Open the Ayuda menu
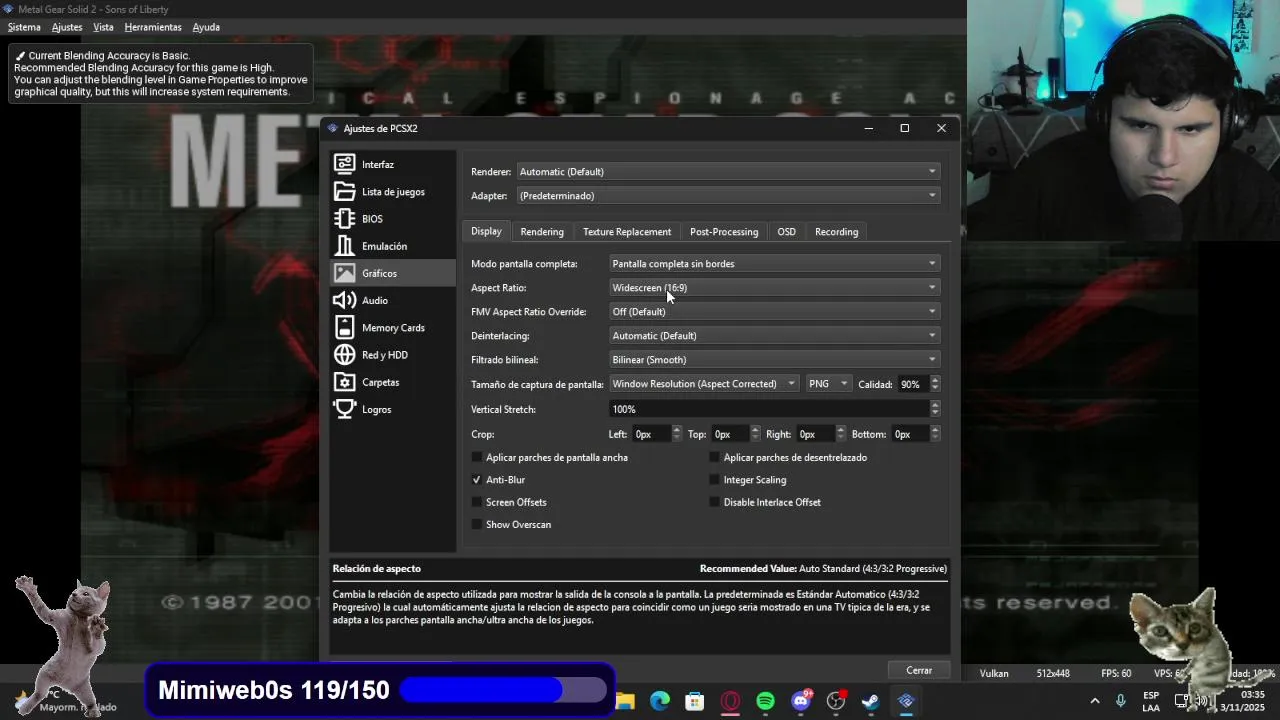Image resolution: width=1280 pixels, height=720 pixels. click(206, 27)
